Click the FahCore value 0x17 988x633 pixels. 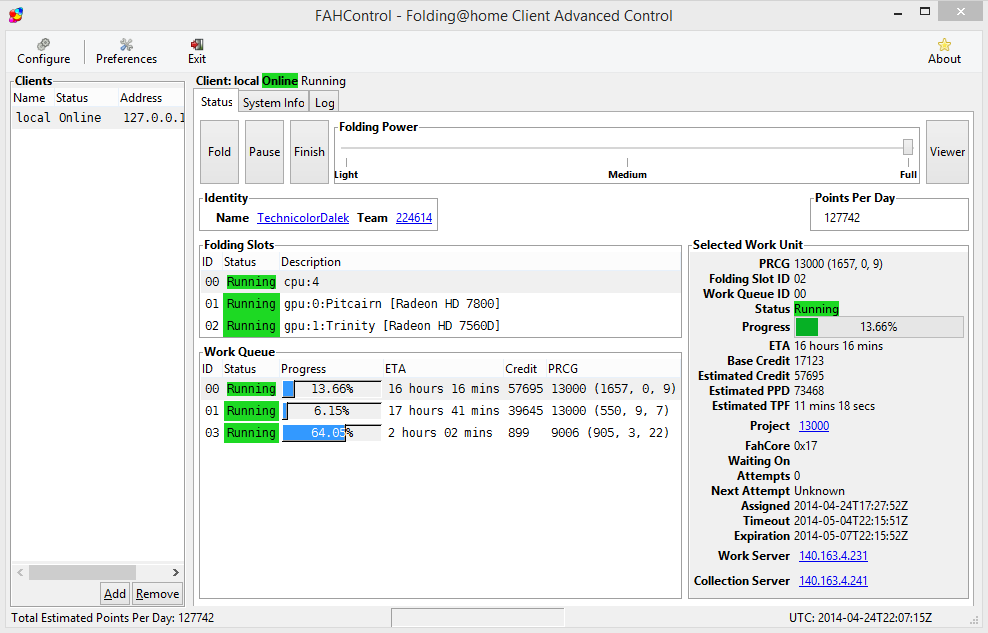805,445
